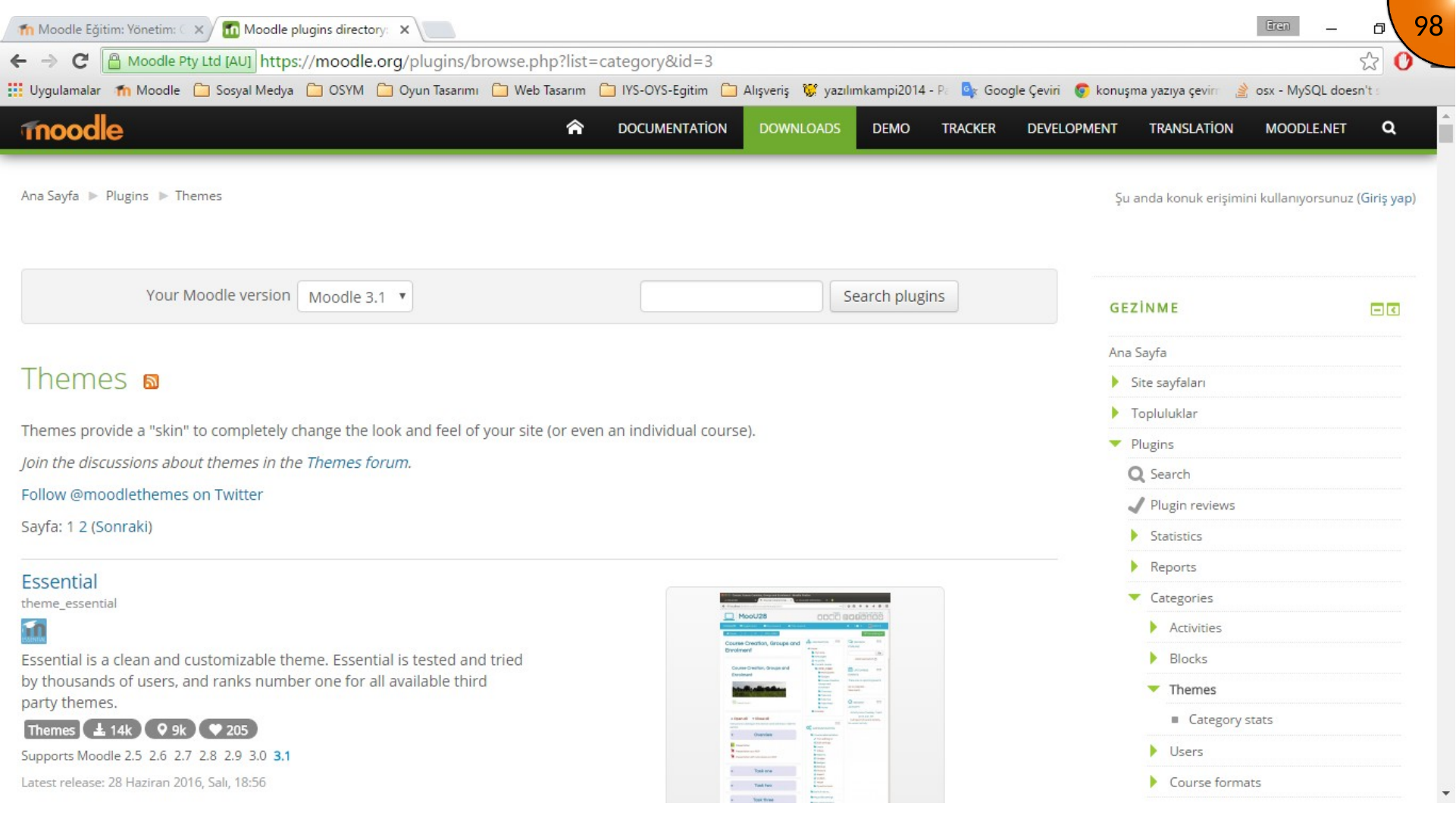Open MOODLE.NET menu item
The image size is (1456, 819).
click(1305, 128)
